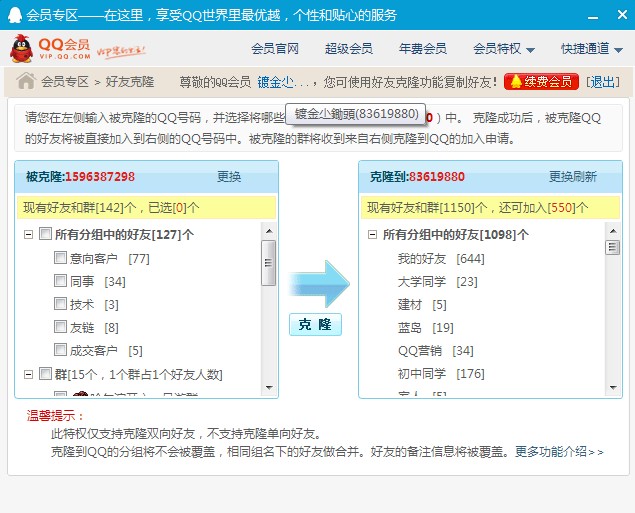Viewport: 635px width, 513px height.
Task: Click the left friend list scrollbar thumb
Action: (x=268, y=263)
